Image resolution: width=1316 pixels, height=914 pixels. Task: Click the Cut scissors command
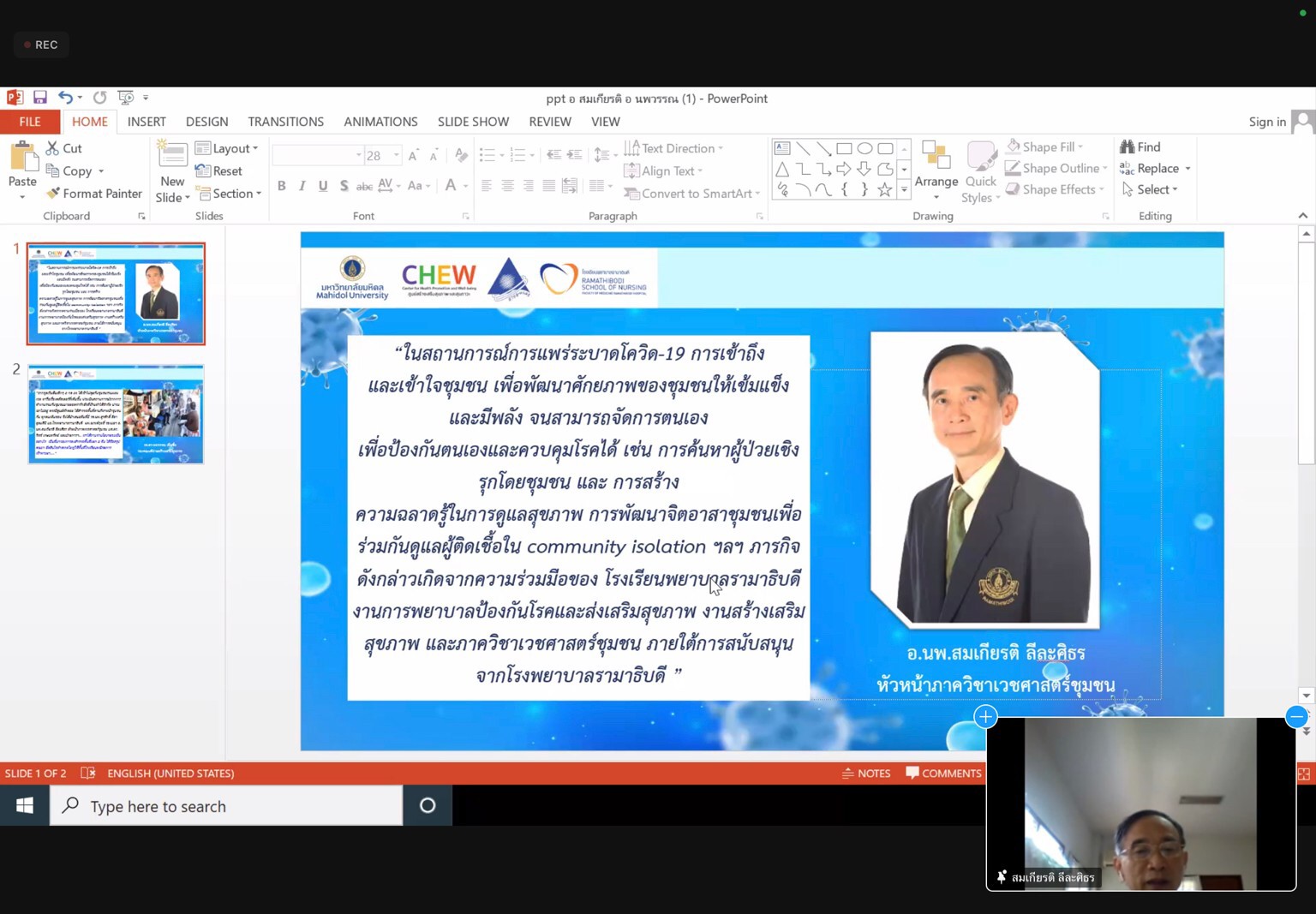pos(64,148)
